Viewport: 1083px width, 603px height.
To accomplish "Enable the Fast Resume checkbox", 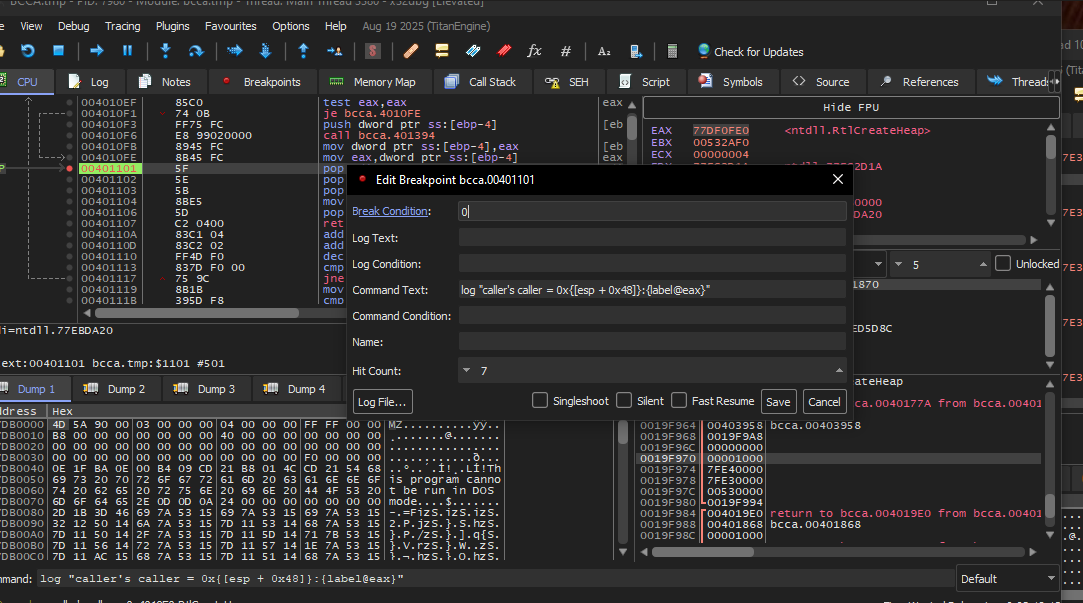I will (x=679, y=401).
